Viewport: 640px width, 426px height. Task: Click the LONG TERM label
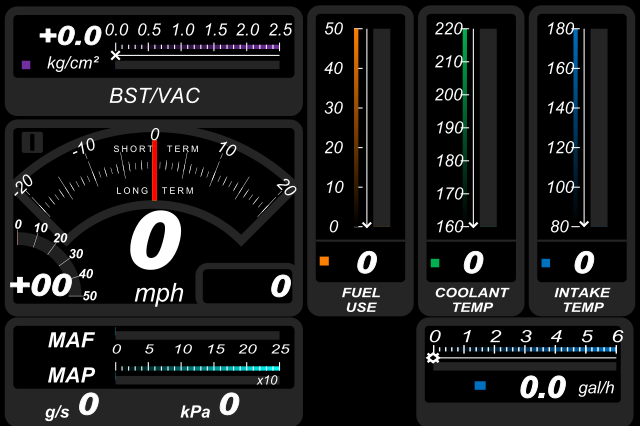pyautogui.click(x=155, y=191)
